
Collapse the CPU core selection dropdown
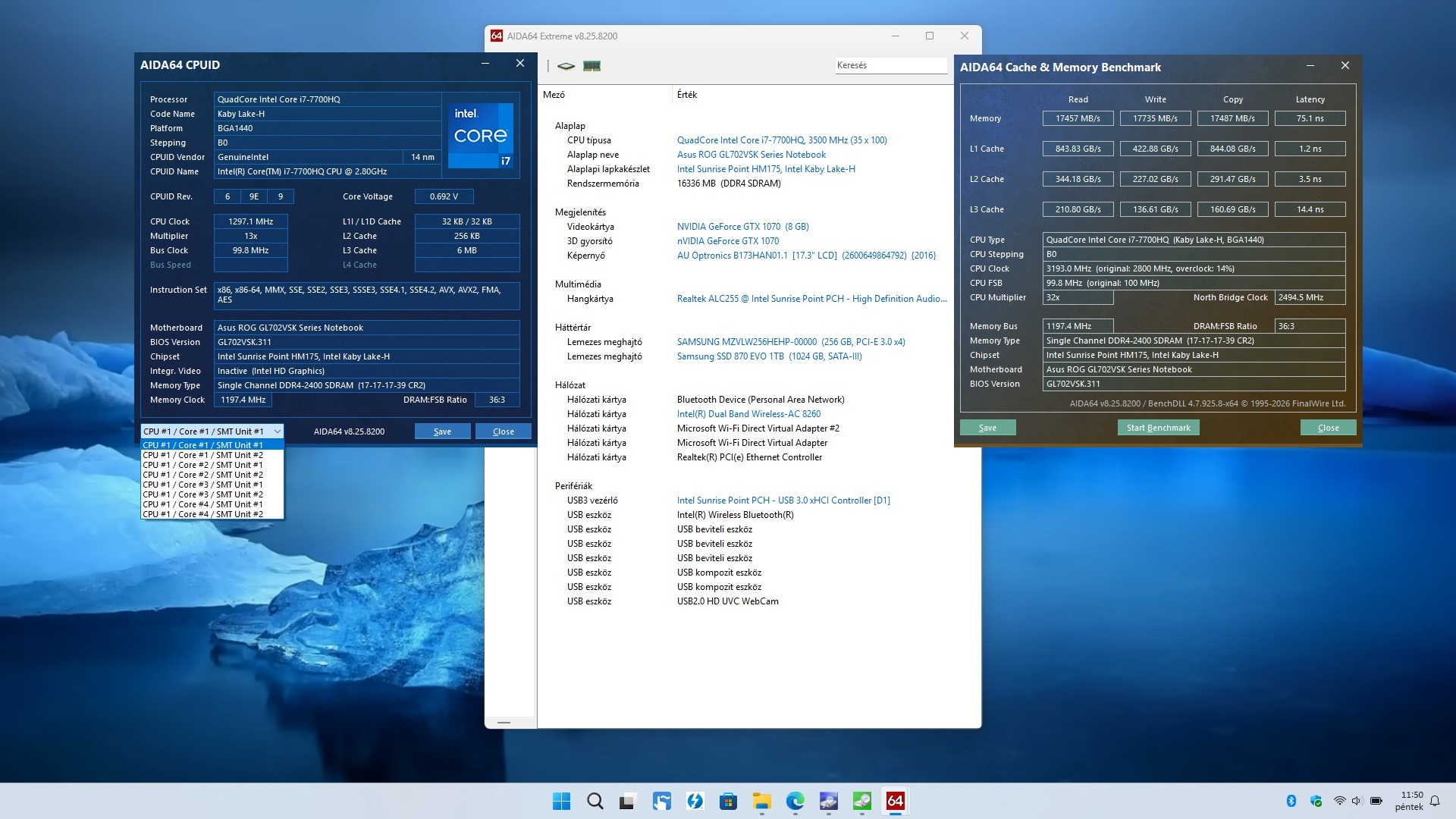pos(277,431)
